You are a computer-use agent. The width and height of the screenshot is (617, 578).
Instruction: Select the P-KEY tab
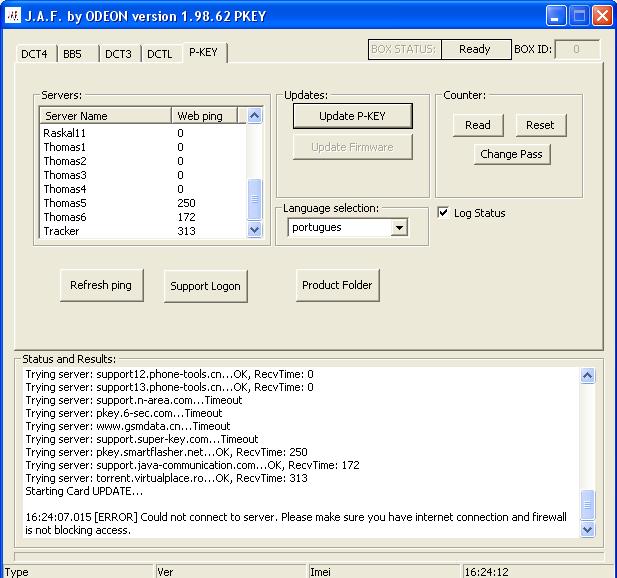tap(203, 52)
